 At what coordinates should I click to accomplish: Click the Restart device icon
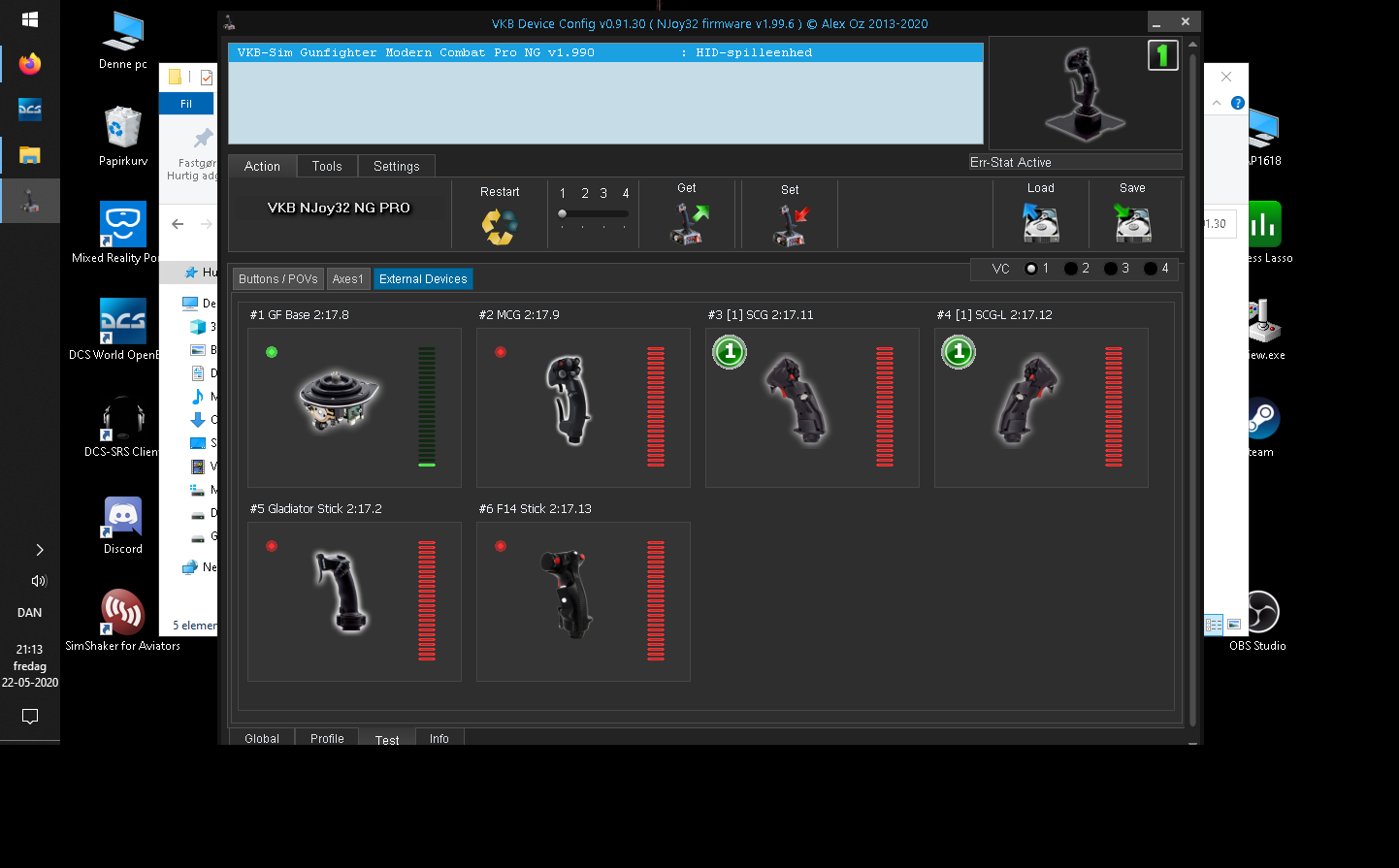coord(499,226)
